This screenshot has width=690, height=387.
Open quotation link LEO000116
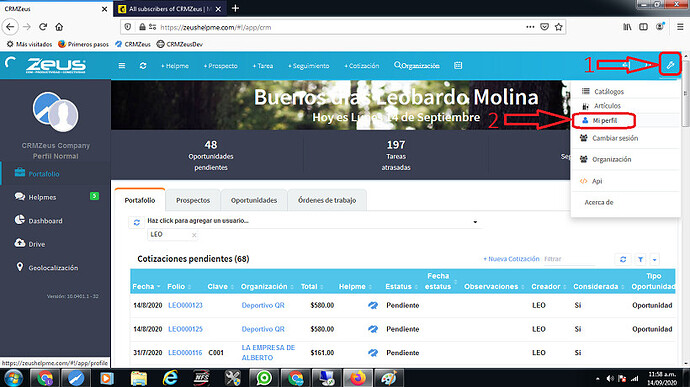click(185, 353)
